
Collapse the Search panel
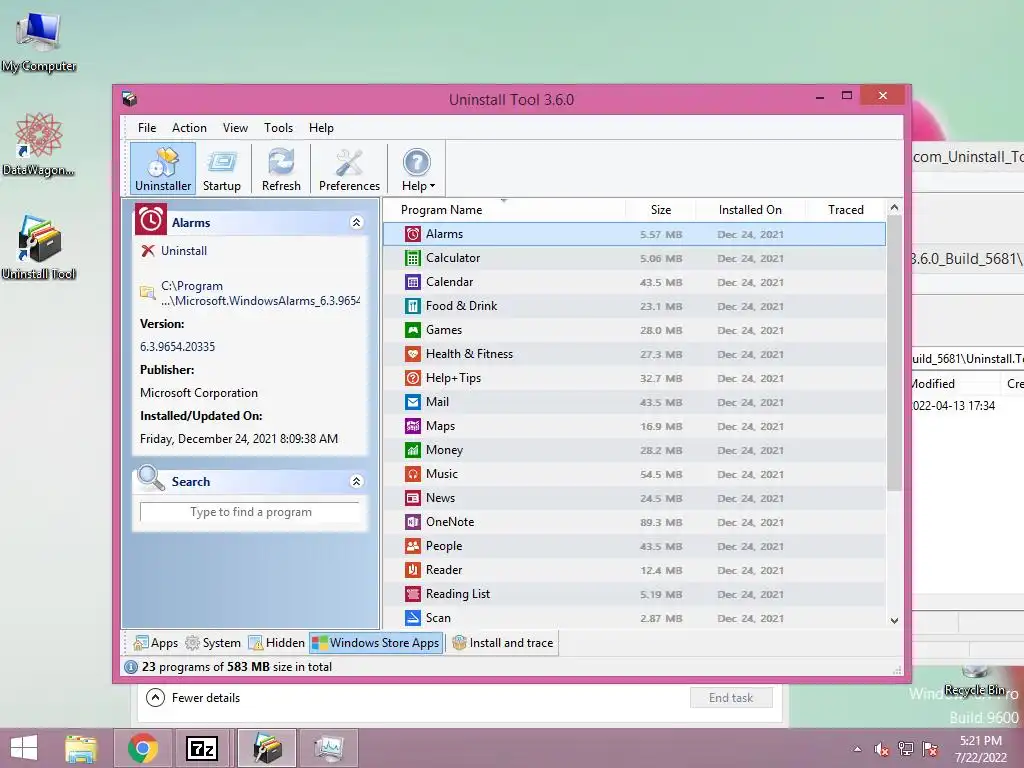click(x=357, y=481)
